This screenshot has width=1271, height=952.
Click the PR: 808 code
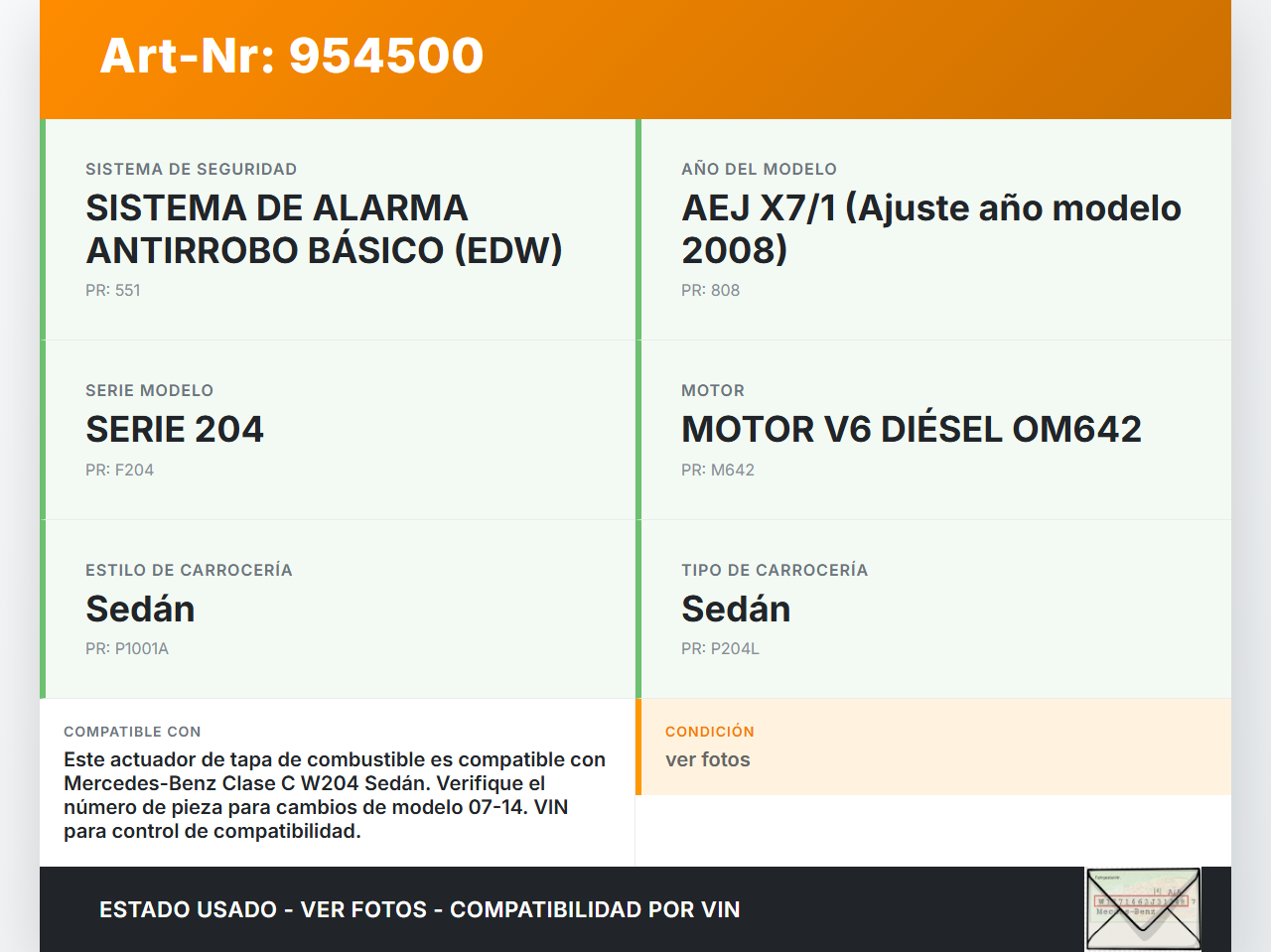coord(710,291)
